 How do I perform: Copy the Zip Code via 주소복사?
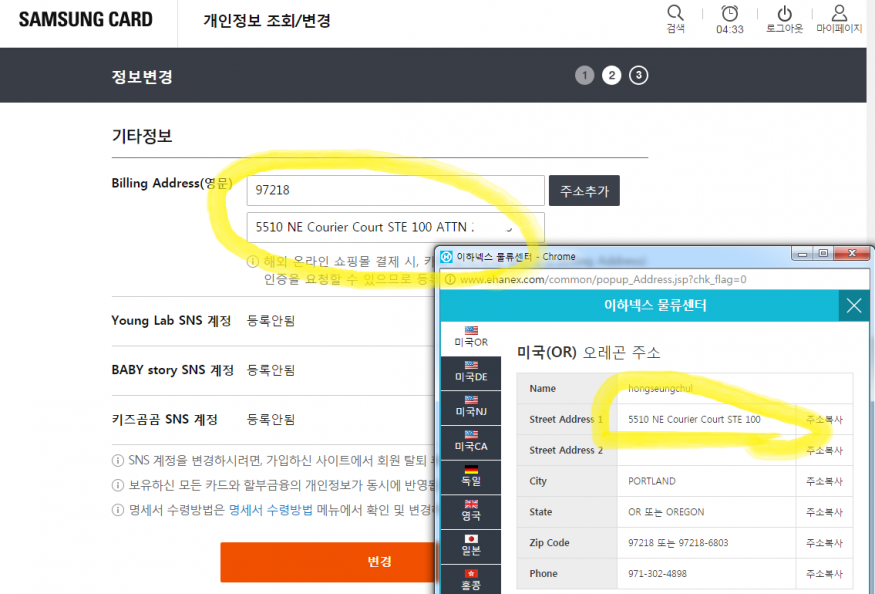pos(824,542)
